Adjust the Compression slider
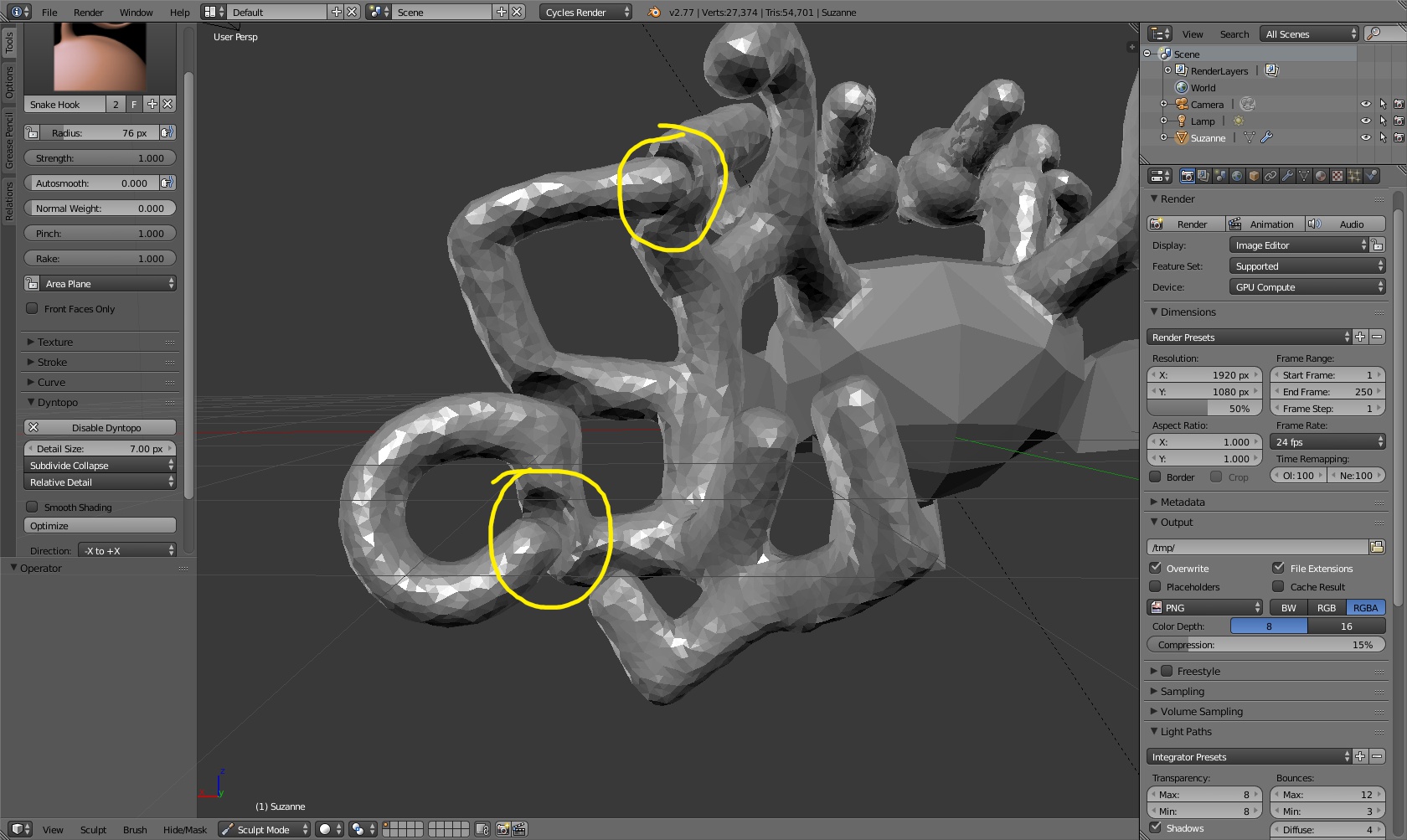Viewport: 1407px width, 840px height. pyautogui.click(x=1265, y=644)
